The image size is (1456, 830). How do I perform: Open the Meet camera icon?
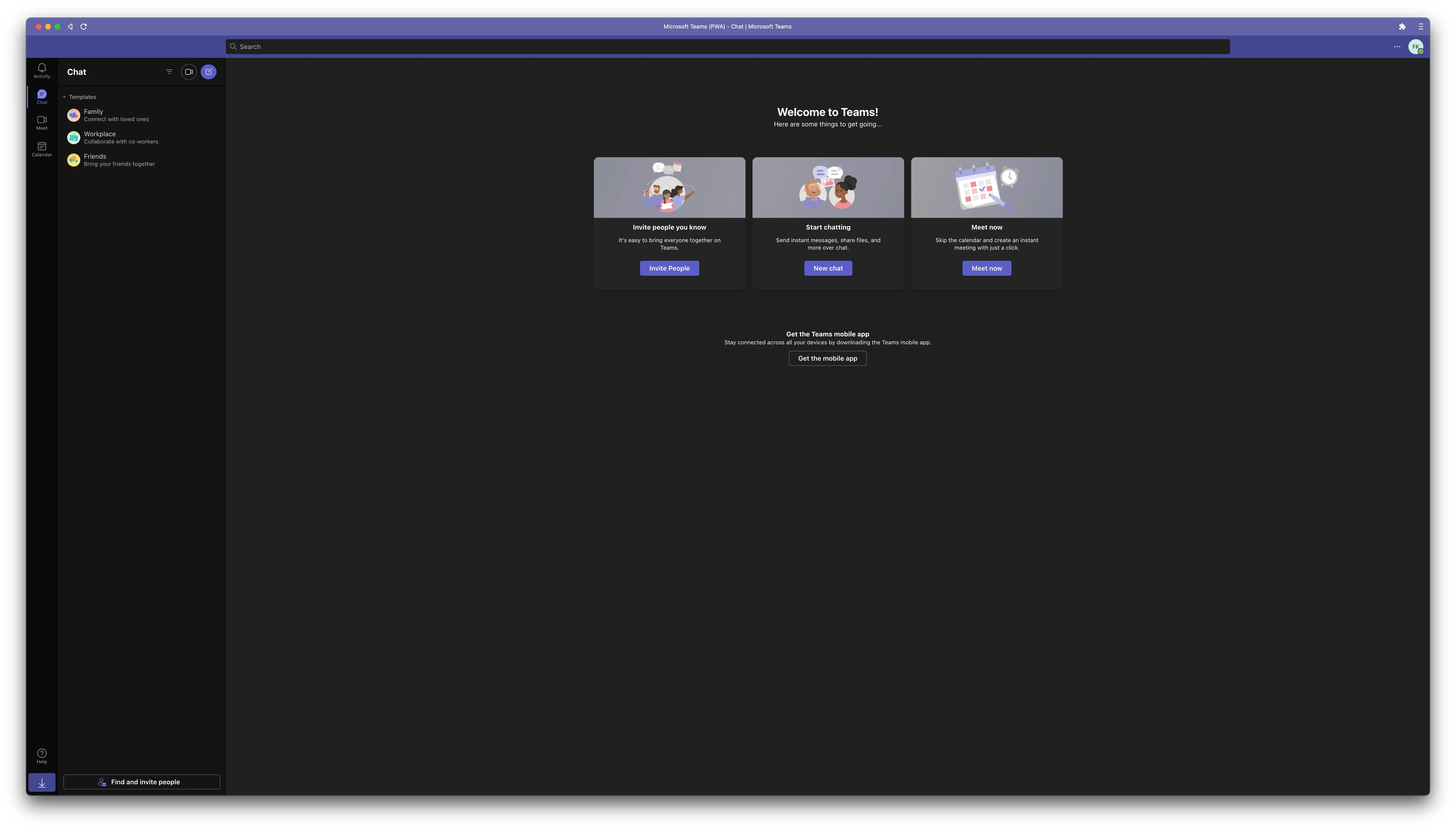click(x=42, y=122)
